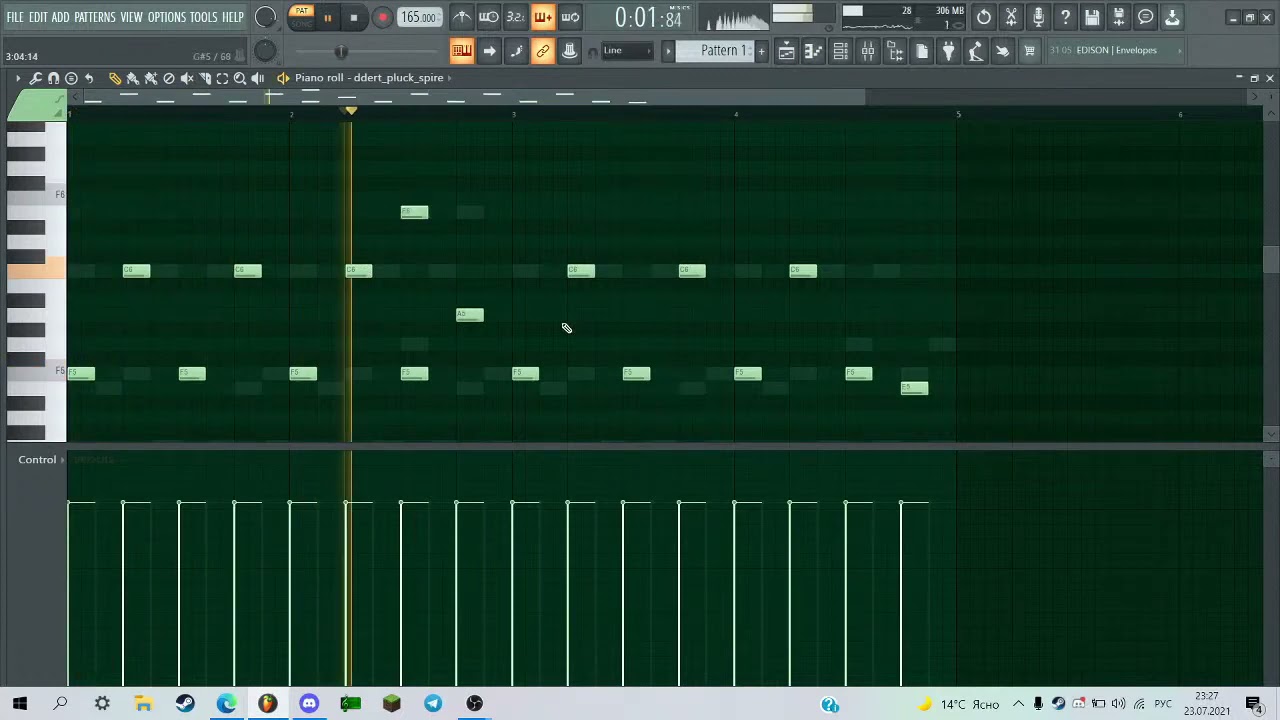Click the playhead marker on timeline
This screenshot has width=1280, height=720.
pos(350,111)
